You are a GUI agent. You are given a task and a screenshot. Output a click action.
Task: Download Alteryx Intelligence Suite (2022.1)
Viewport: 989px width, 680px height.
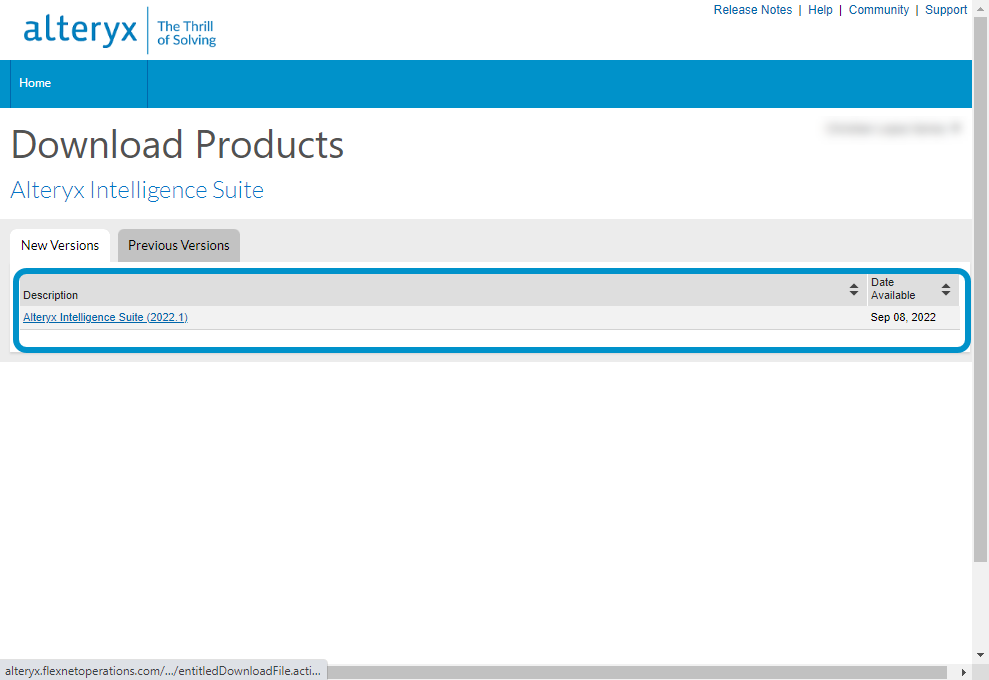tap(105, 317)
